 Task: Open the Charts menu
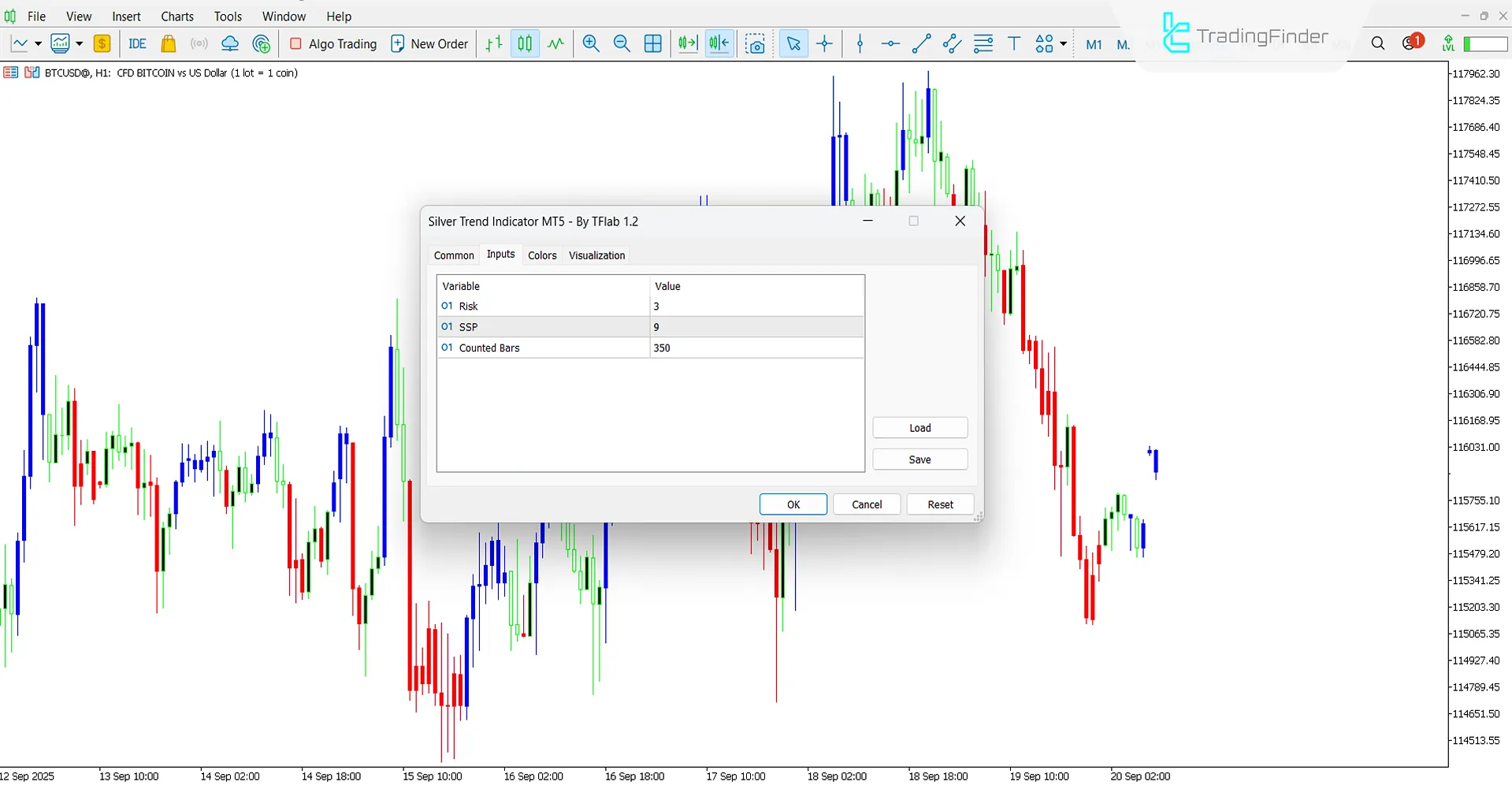coord(176,16)
